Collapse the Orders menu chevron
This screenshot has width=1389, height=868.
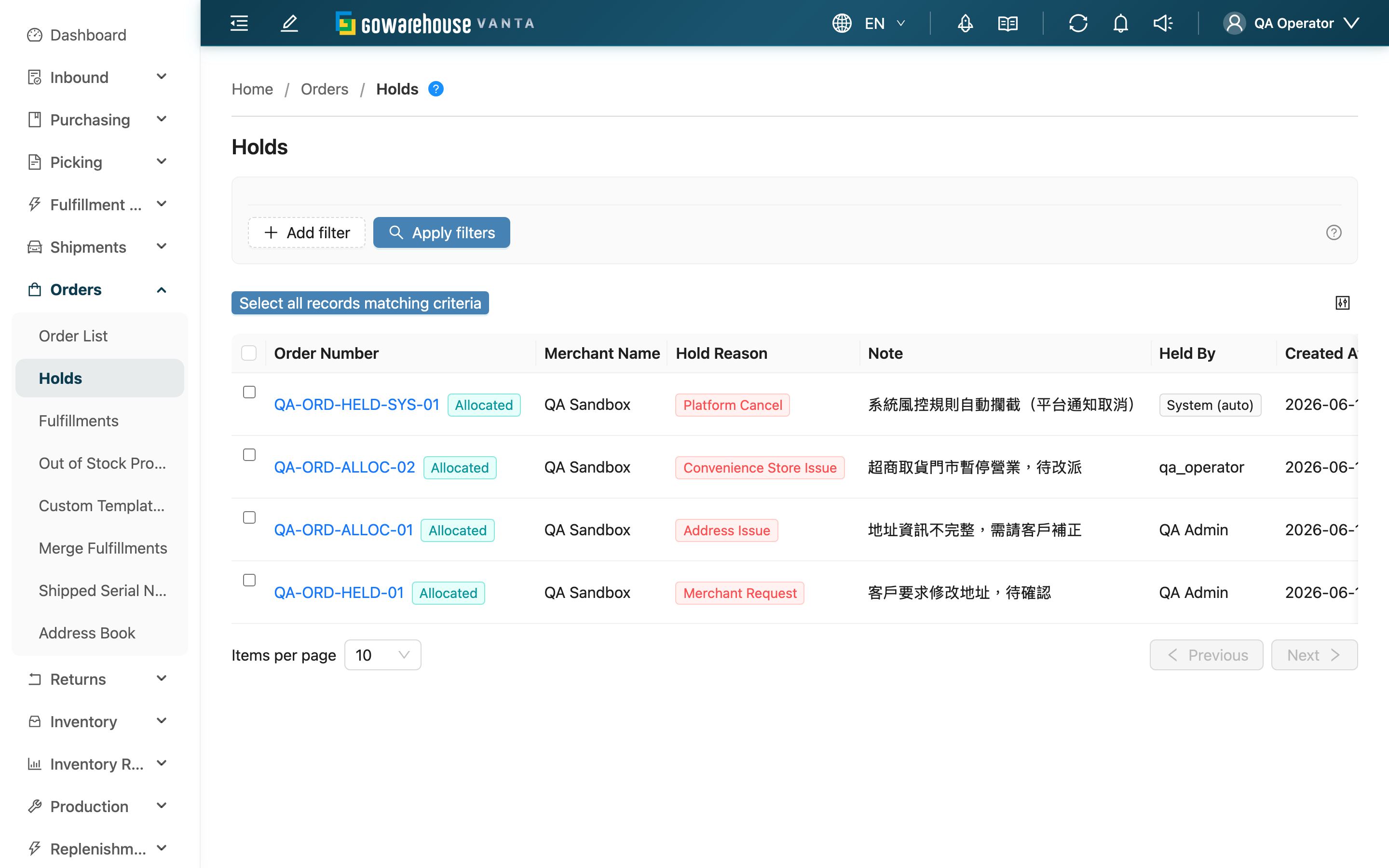[x=162, y=290]
